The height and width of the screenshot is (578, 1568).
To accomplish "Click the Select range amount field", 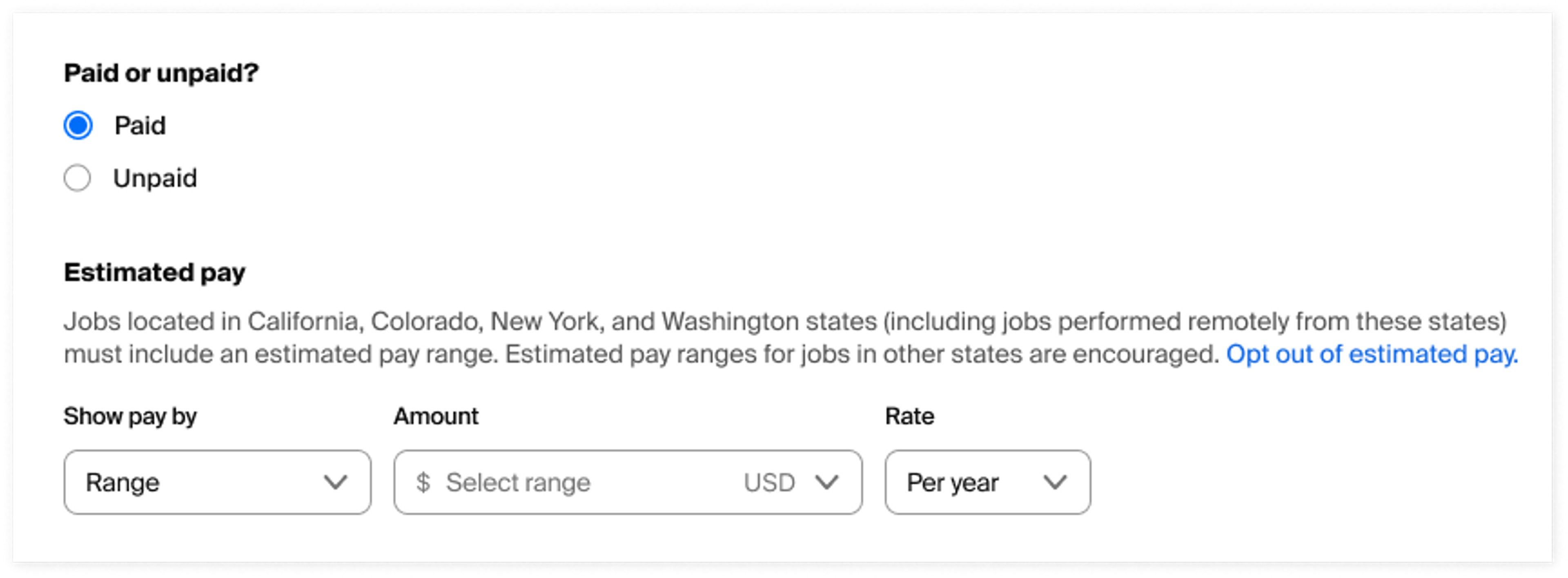I will pyautogui.click(x=548, y=482).
